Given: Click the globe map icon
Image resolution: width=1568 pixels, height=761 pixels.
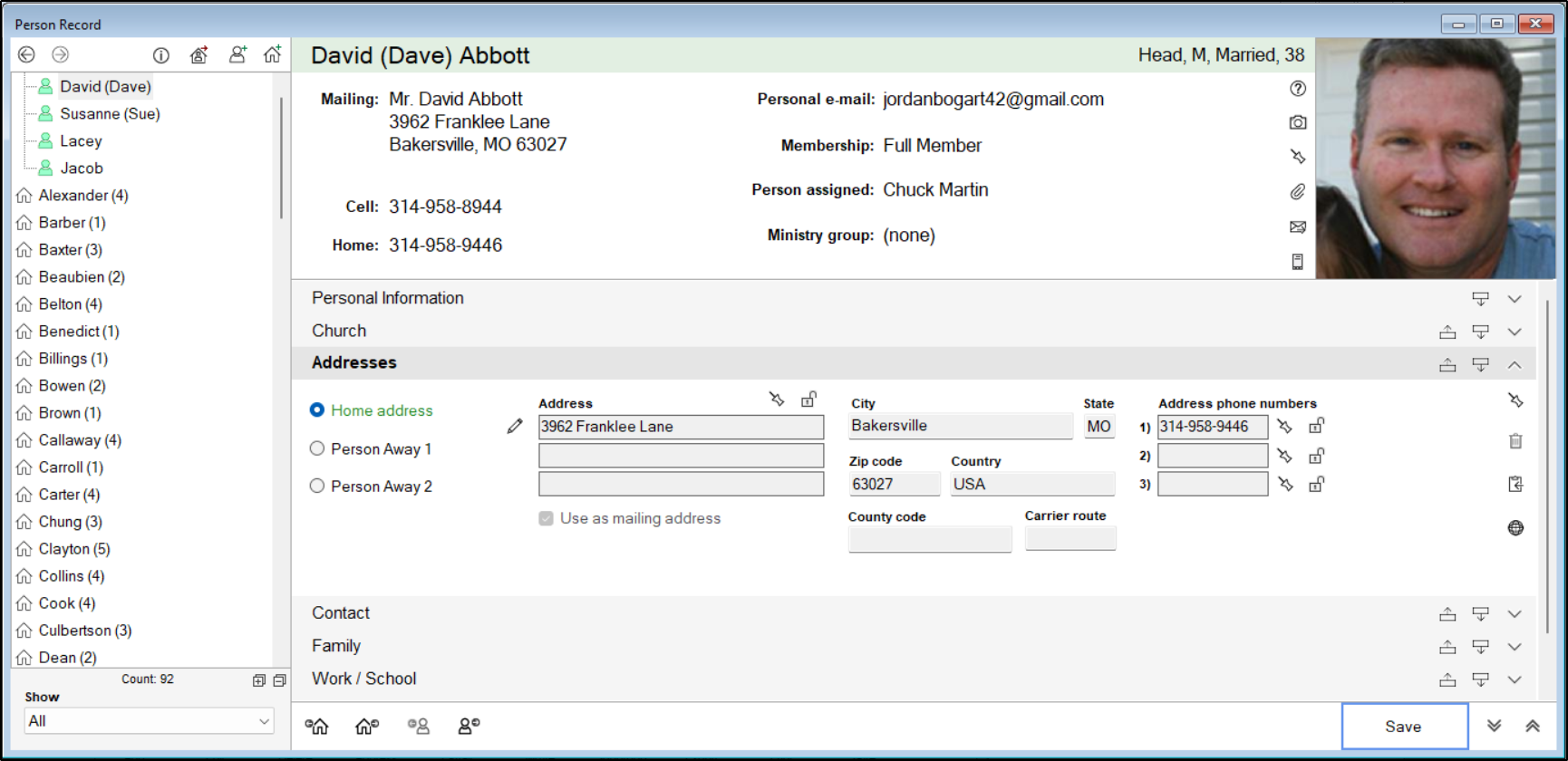Looking at the screenshot, I should (1515, 528).
